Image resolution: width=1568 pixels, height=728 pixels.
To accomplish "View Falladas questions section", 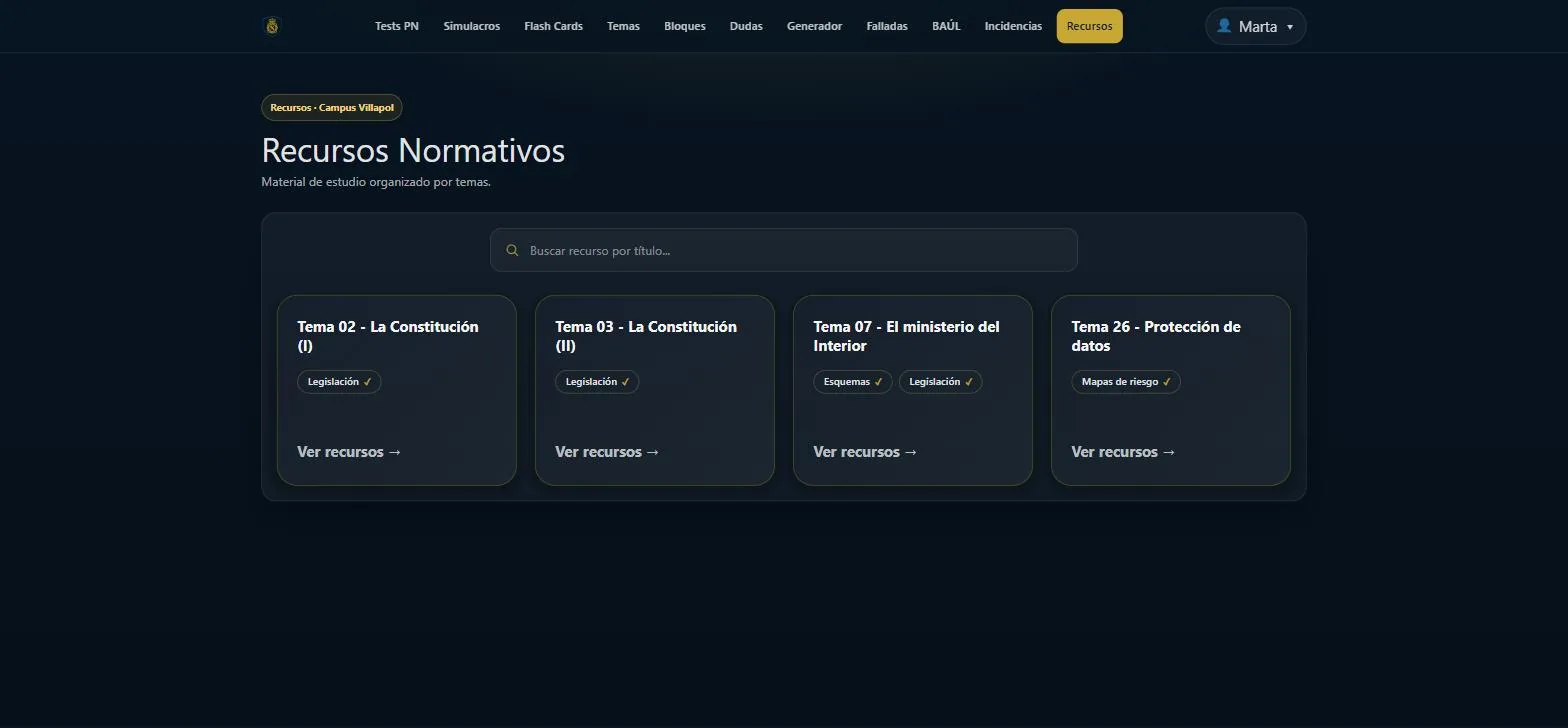I will pyautogui.click(x=887, y=26).
